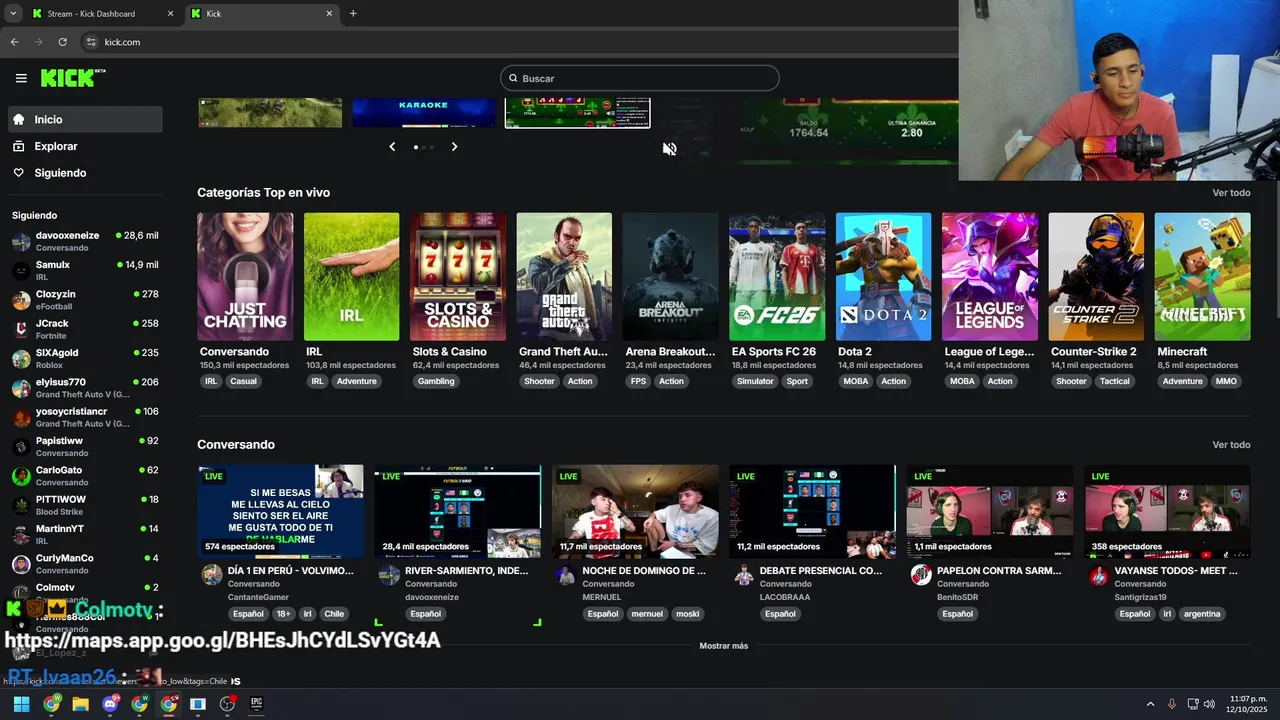Screen dimensions: 1280x720
Task: Open PAPELON CONTRA SARM stream thumbnail
Action: tap(990, 511)
